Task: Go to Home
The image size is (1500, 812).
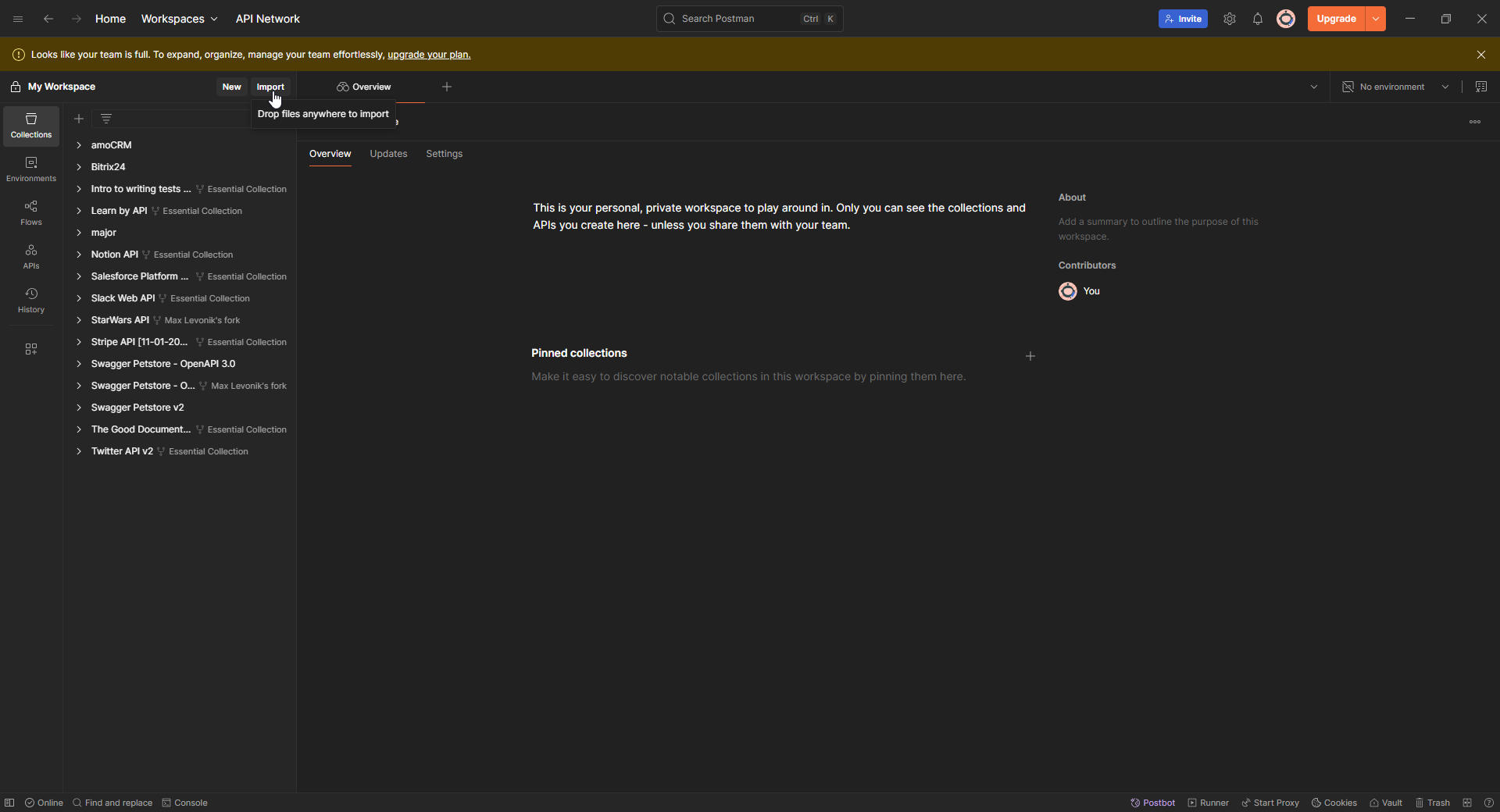Action: [x=110, y=19]
